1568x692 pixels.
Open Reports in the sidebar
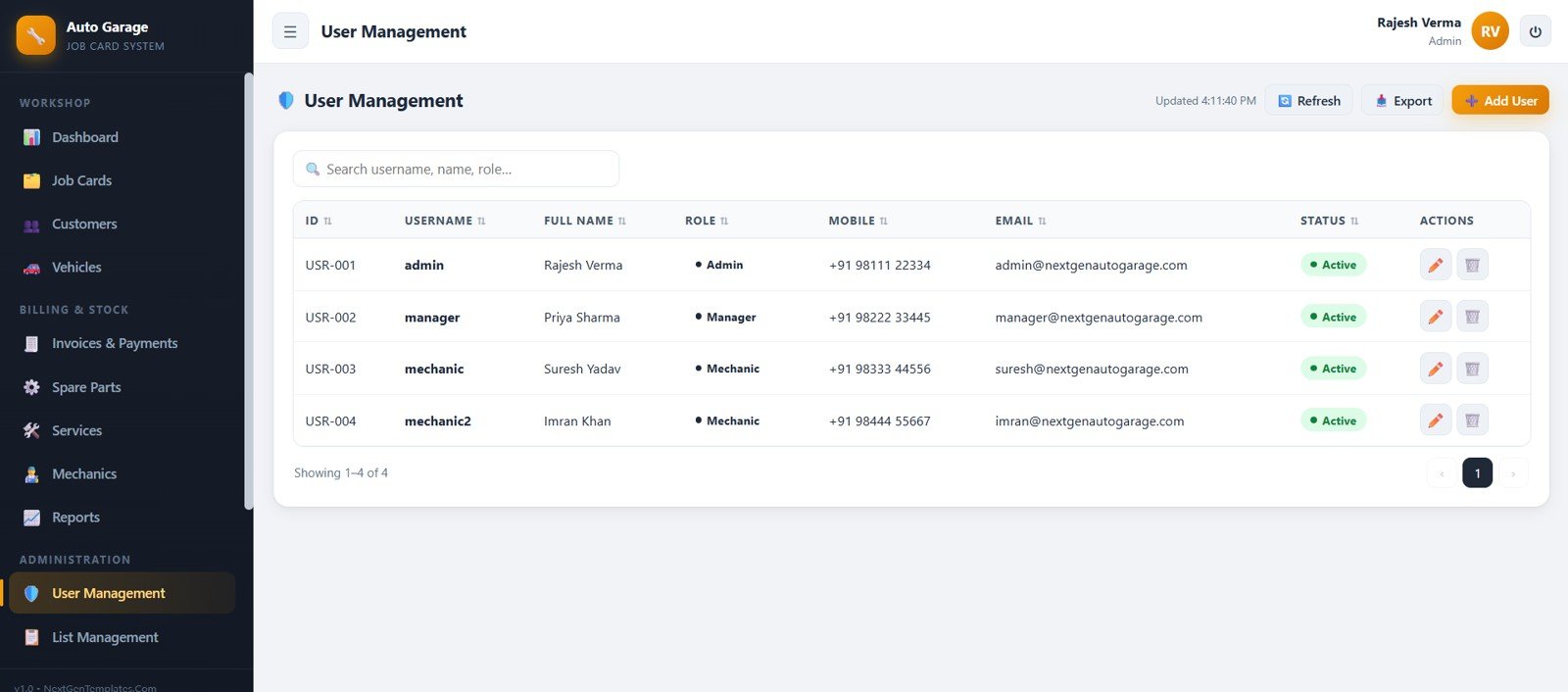point(122,518)
